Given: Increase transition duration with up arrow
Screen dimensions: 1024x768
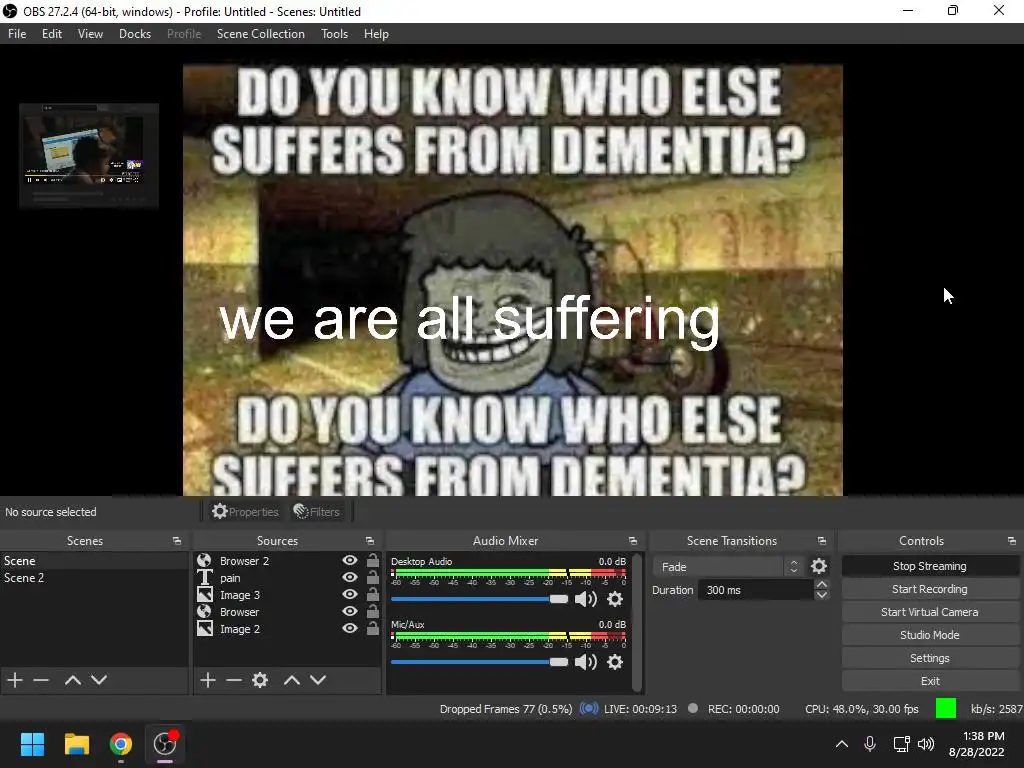Looking at the screenshot, I should (822, 584).
